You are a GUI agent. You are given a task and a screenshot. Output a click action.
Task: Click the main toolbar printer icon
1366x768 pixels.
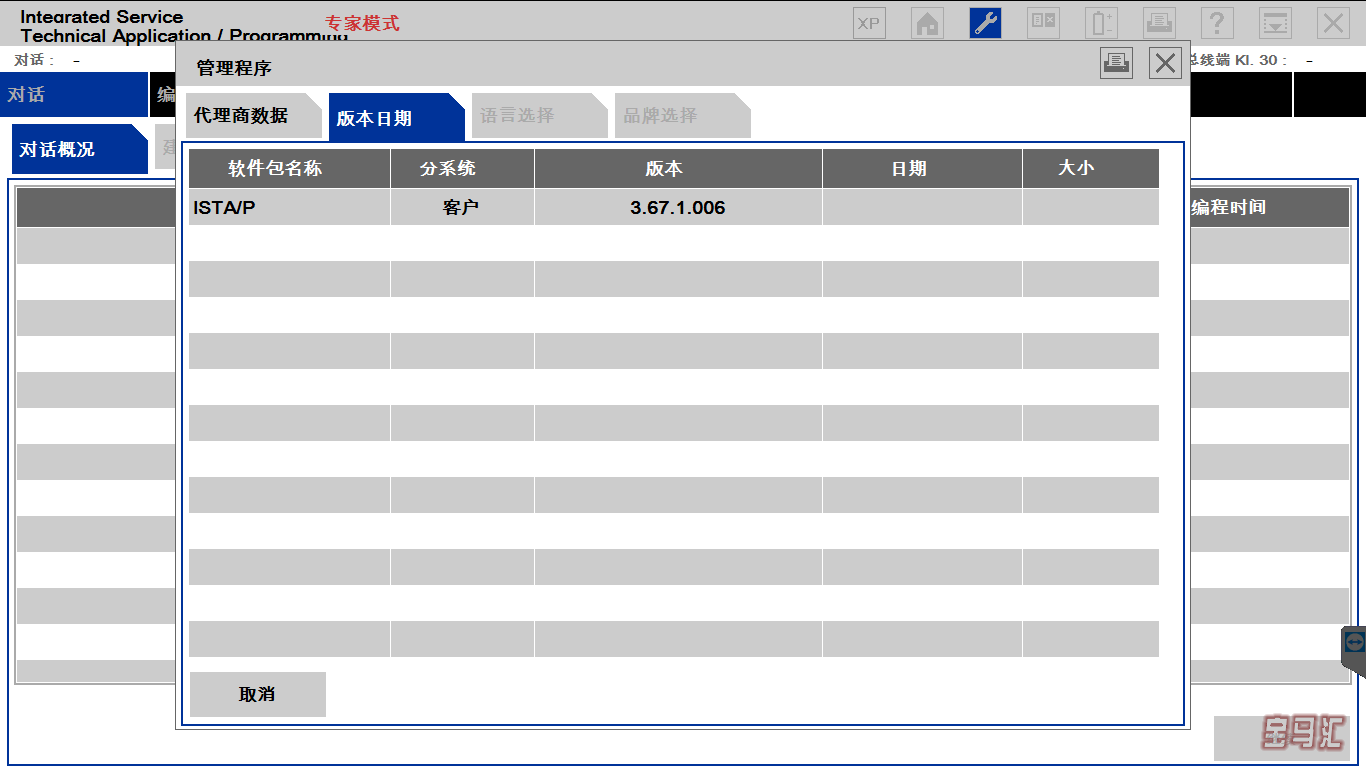point(1159,23)
